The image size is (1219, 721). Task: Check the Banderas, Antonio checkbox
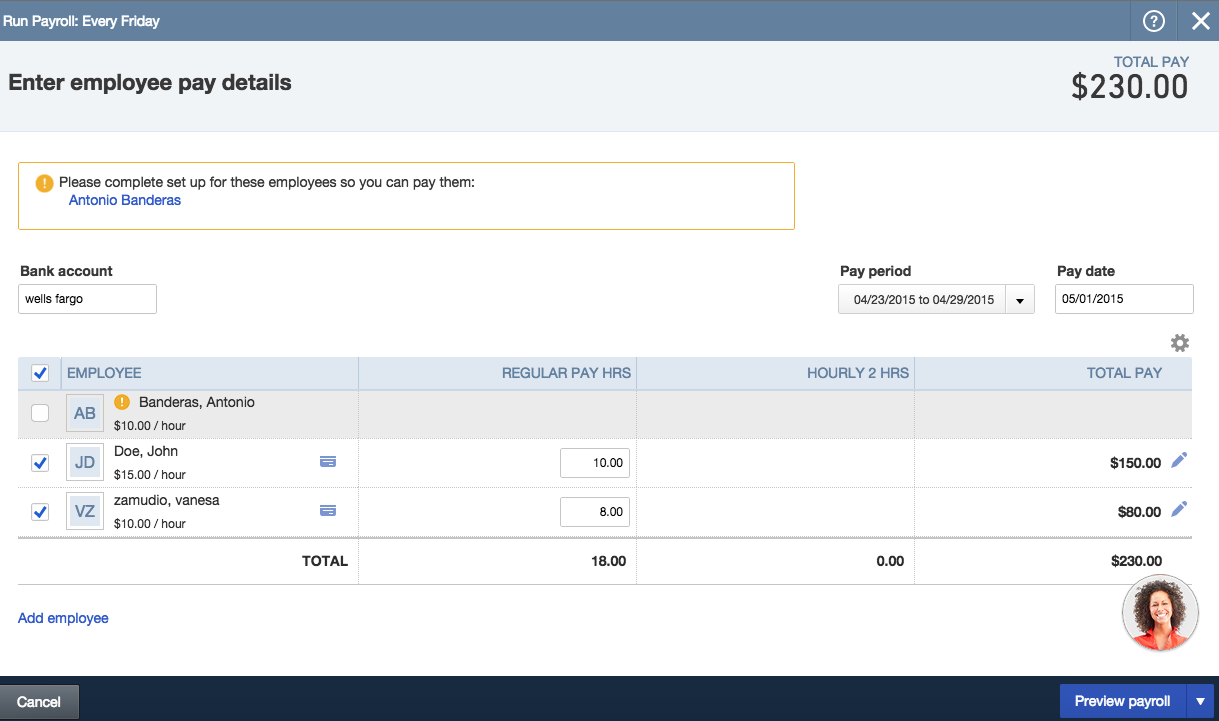point(40,413)
